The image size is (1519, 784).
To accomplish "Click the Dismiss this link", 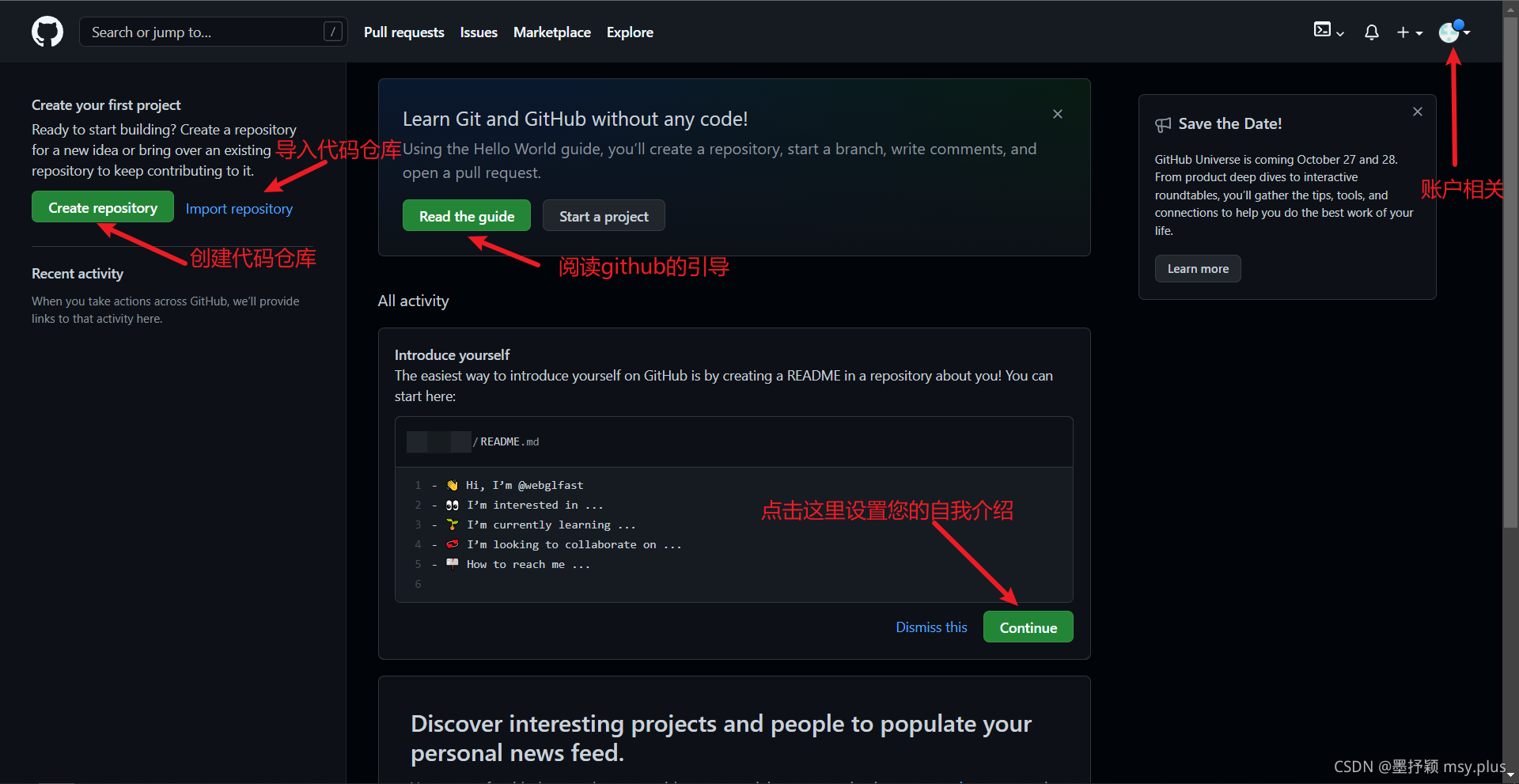I will click(x=931, y=627).
